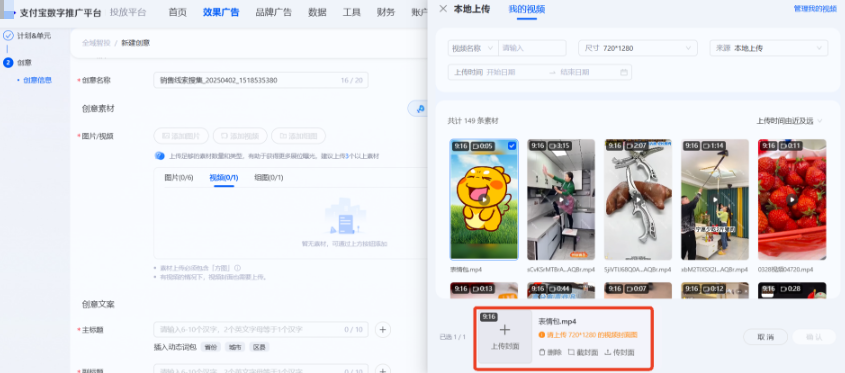Screen dimensions: 845x373
Task: Click 投放平台 beside the platform logo
Action: 128,12
